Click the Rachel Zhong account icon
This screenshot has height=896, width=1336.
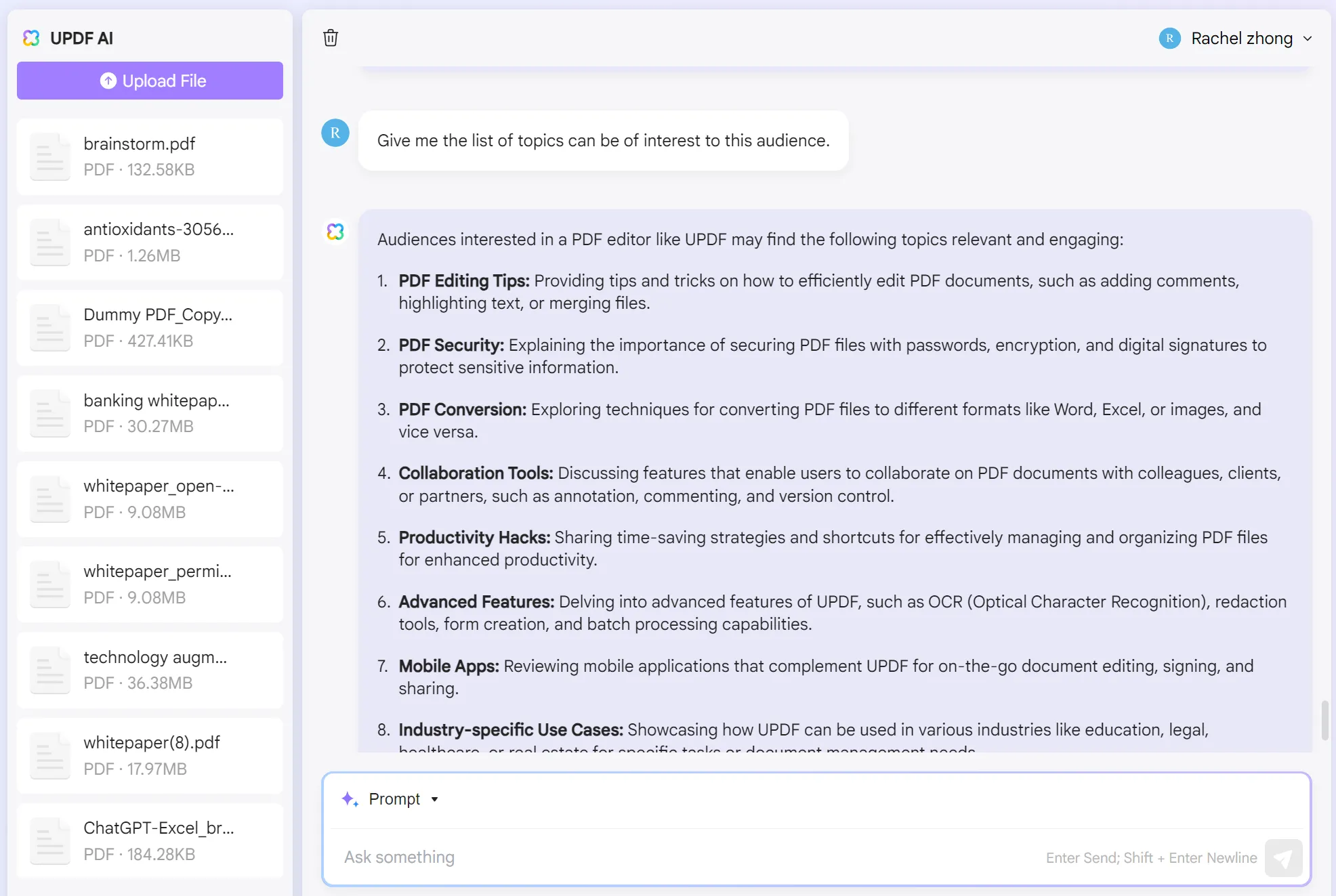(x=1167, y=37)
